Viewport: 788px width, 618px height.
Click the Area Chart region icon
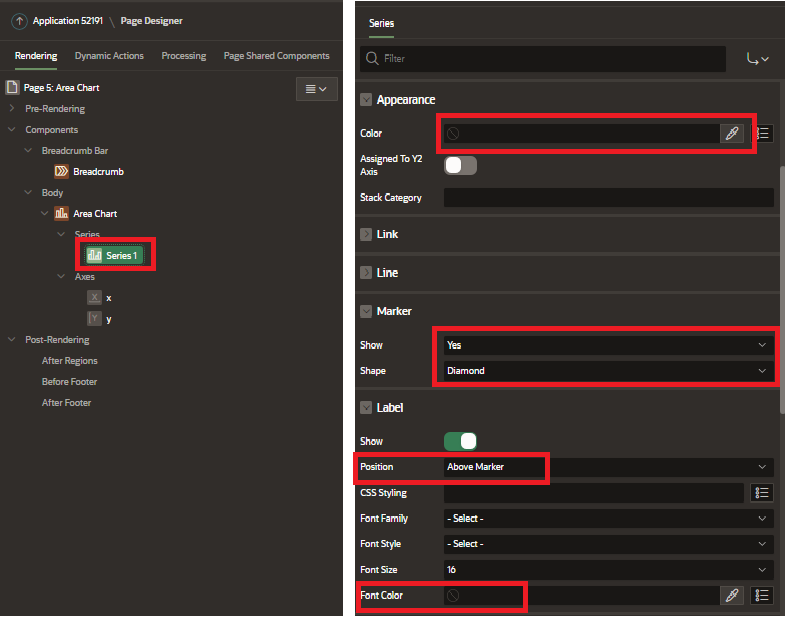pyautogui.click(x=61, y=213)
